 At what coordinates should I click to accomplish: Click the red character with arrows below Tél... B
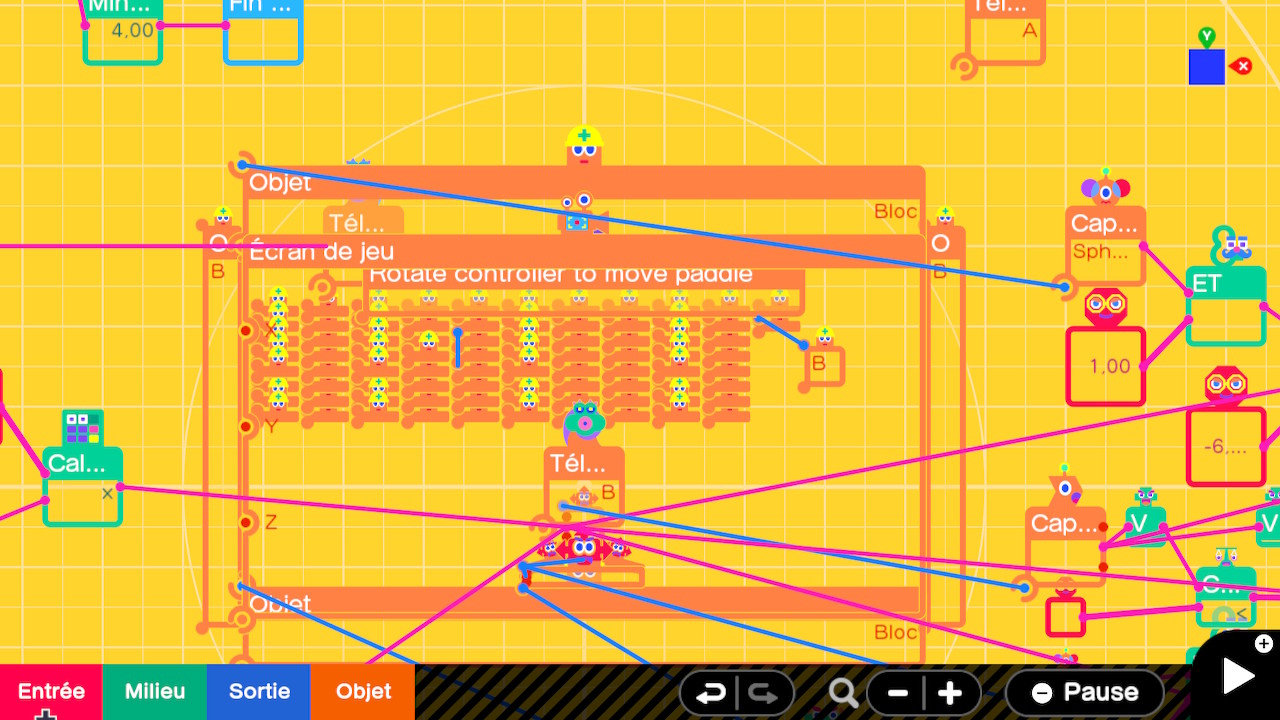point(584,547)
